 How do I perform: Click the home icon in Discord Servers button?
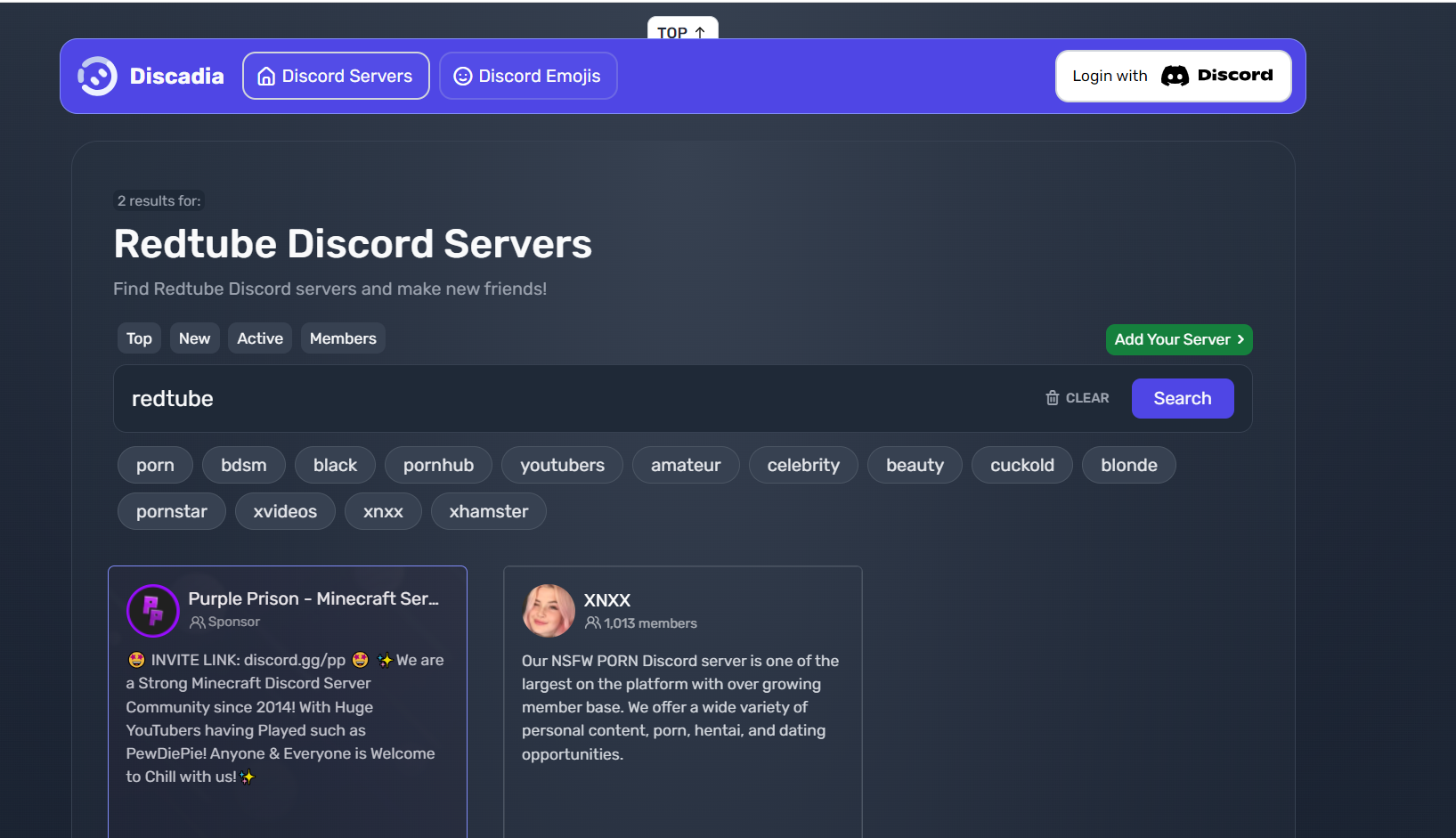click(x=266, y=77)
